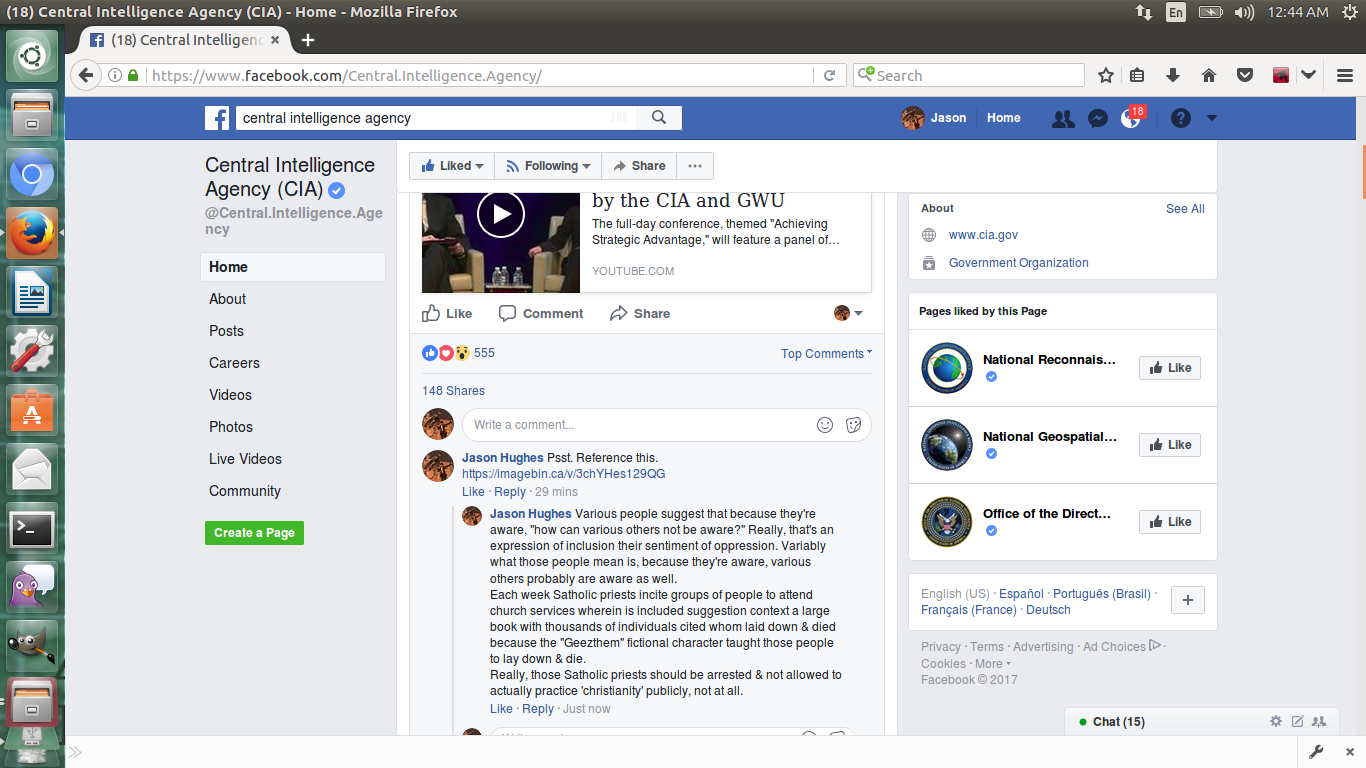The height and width of the screenshot is (768, 1366).
Task: Bookmark this page with star icon
Action: click(x=1106, y=75)
